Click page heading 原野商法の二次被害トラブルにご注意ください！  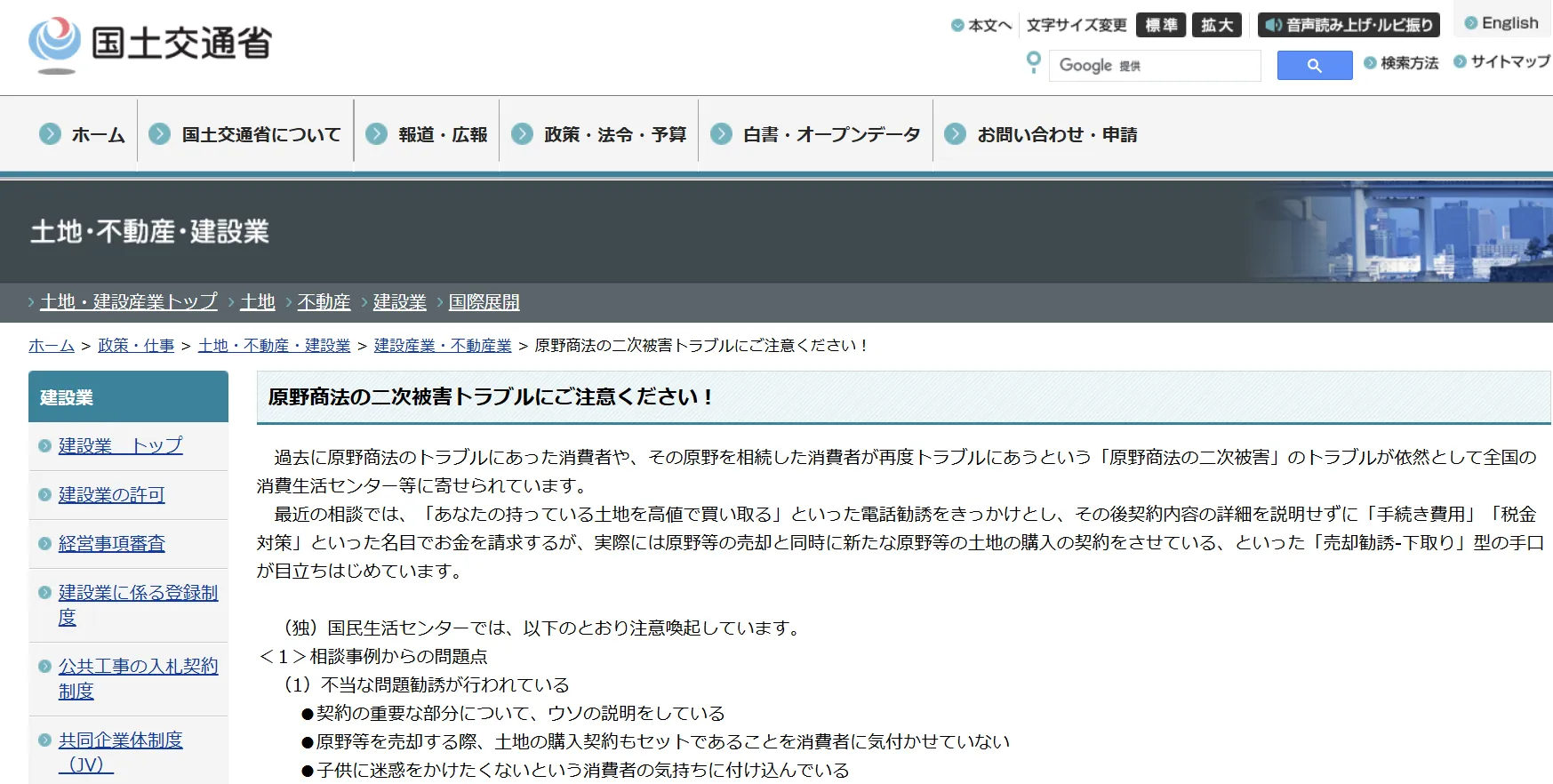(490, 397)
